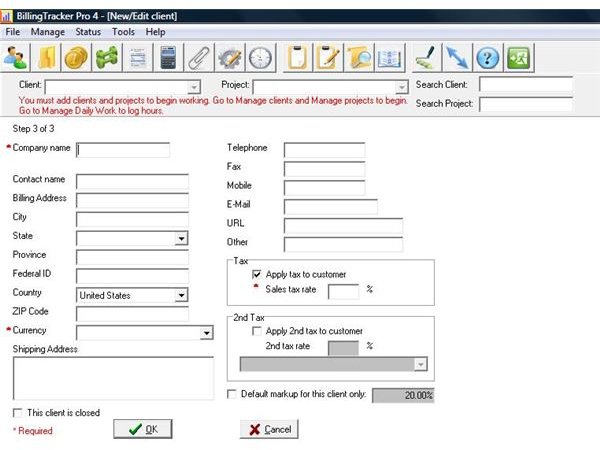This screenshot has width=600, height=450.
Task: Open the File menu
Action: (13, 32)
